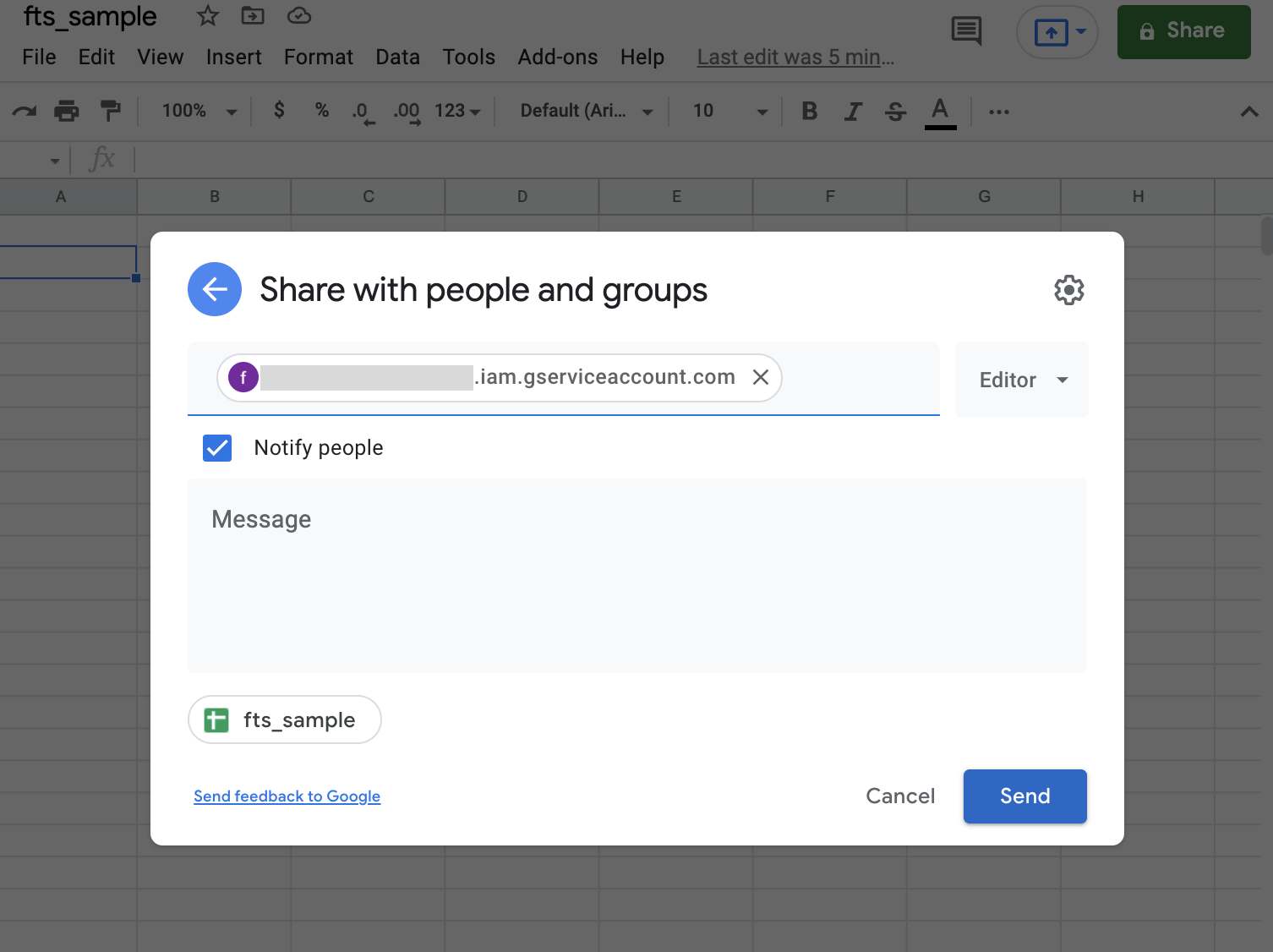1273x952 pixels.
Task: Open the 123 number format dropdown
Action: (x=457, y=111)
